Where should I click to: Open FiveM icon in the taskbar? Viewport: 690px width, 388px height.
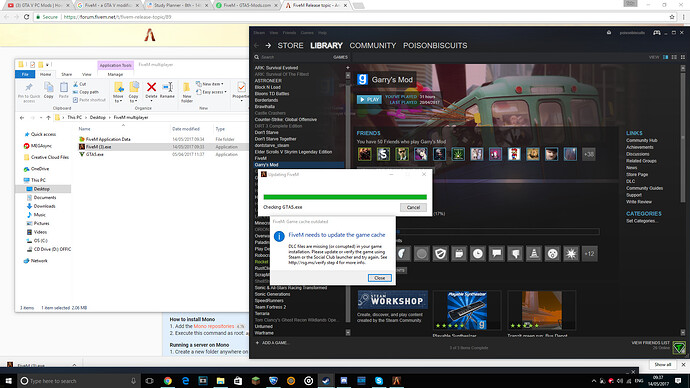pyautogui.click(x=396, y=381)
